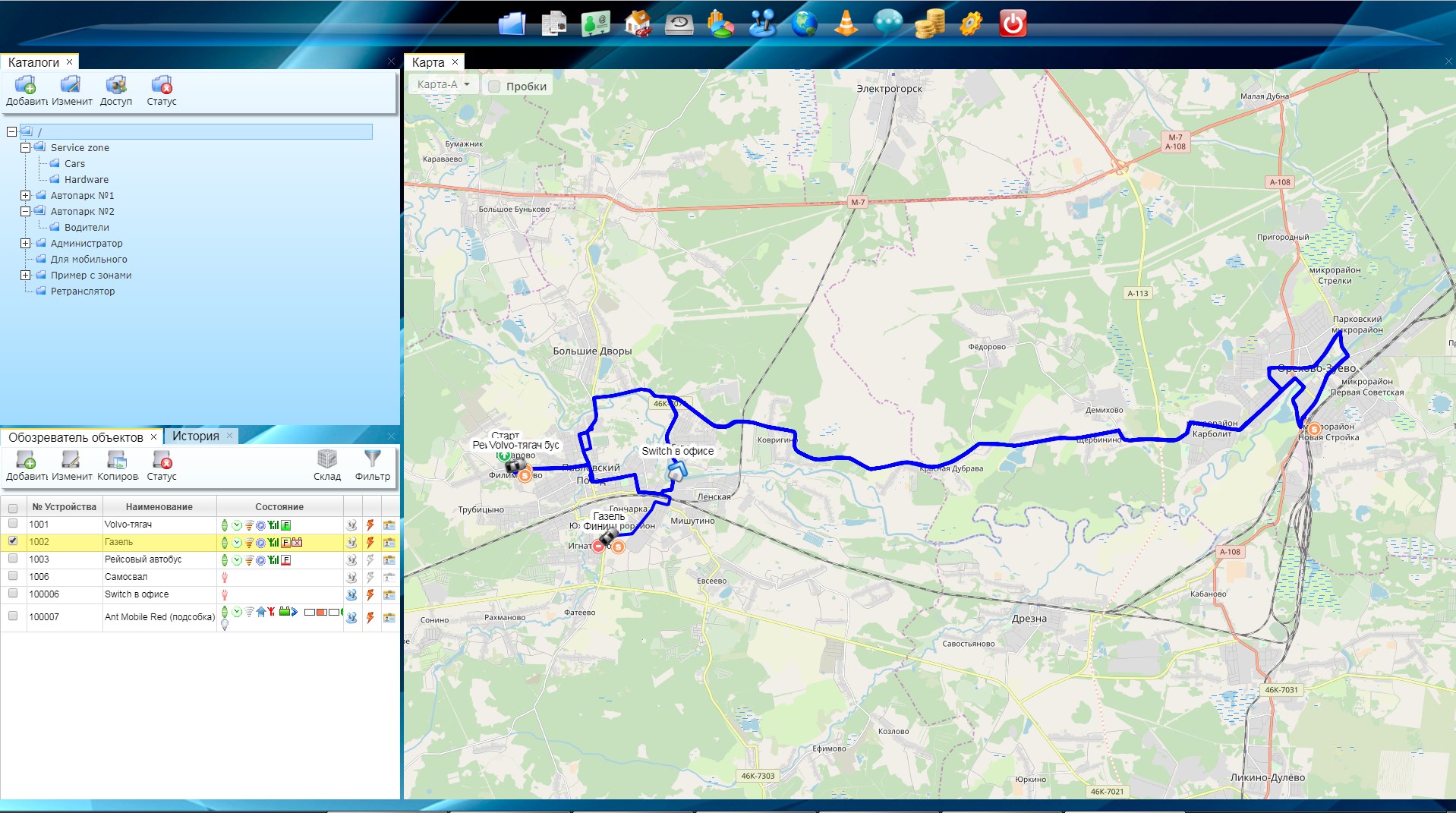The width and height of the screenshot is (1456, 813).
Task: Enable the Пробки traffic checkbox
Action: click(x=494, y=87)
